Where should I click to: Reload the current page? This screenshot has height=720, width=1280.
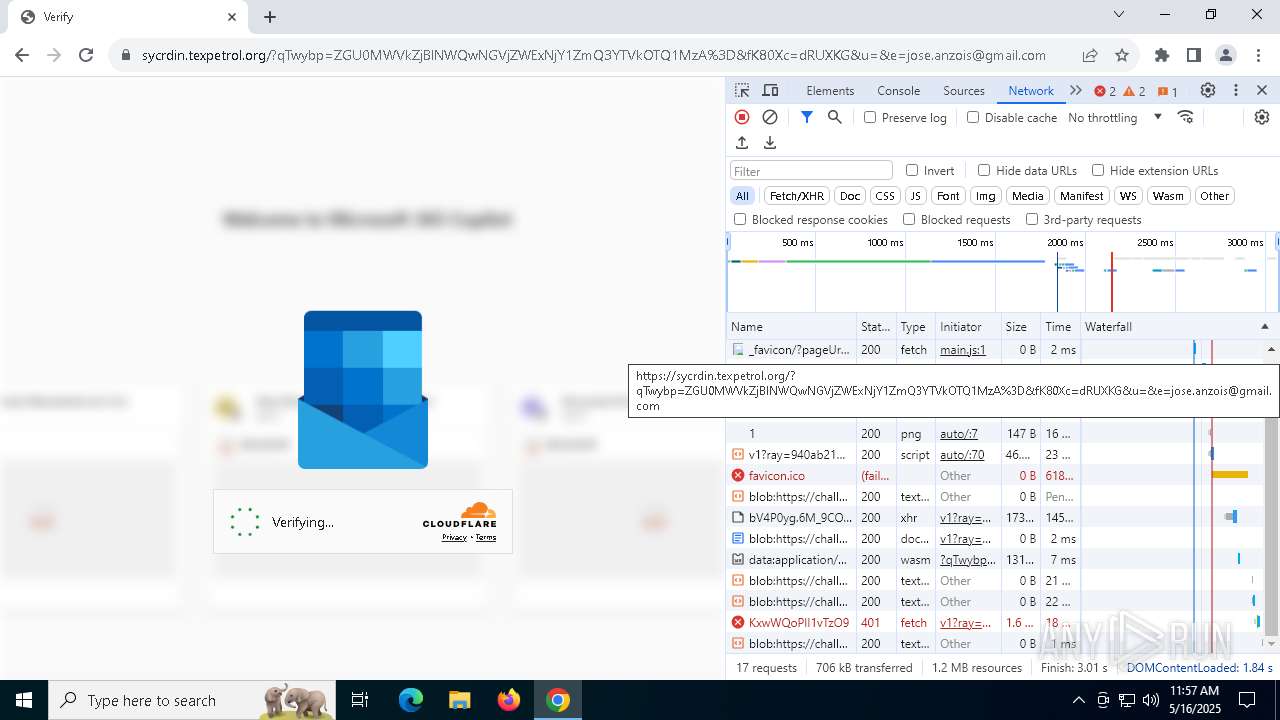[x=86, y=55]
